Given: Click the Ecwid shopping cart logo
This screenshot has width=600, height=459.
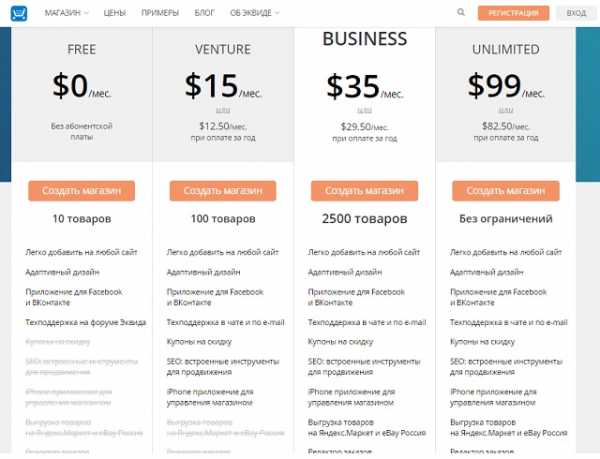Looking at the screenshot, I should pos(18,13).
